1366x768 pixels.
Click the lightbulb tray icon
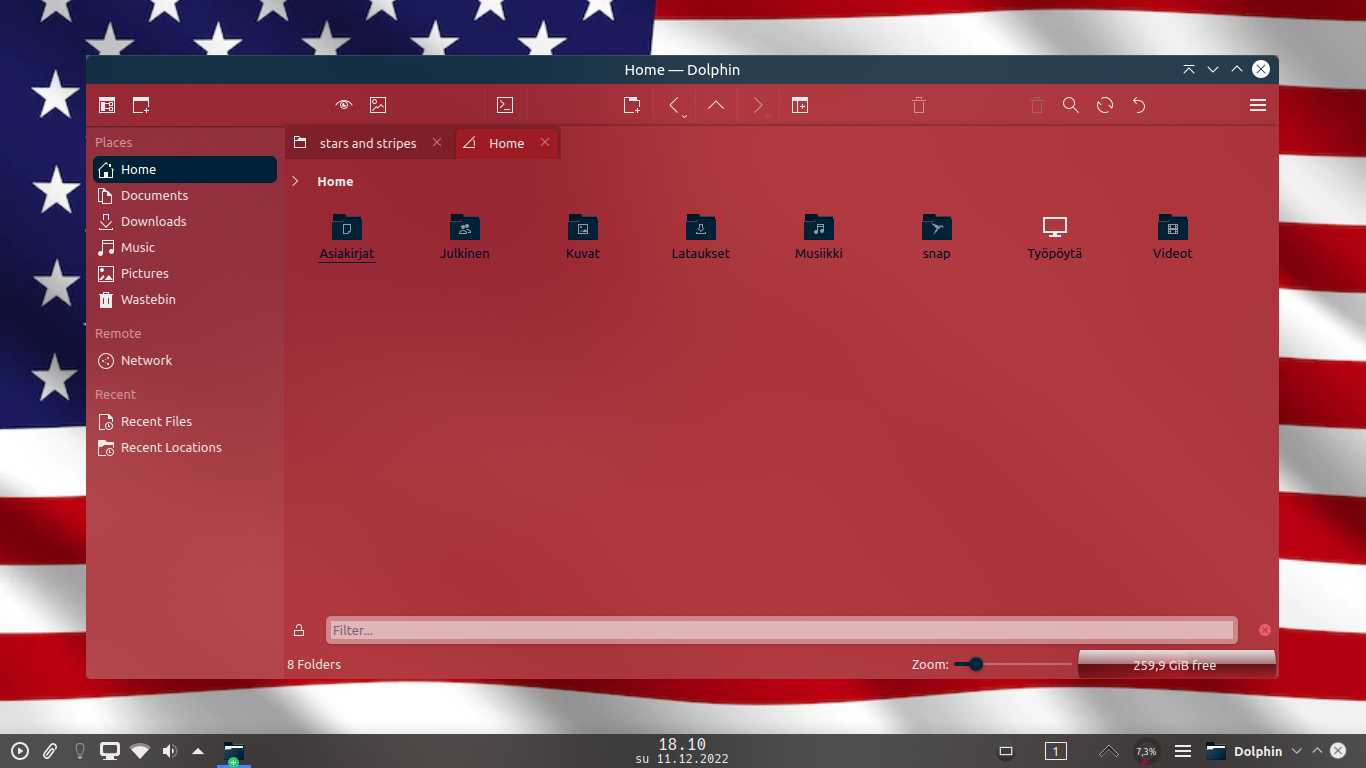click(80, 751)
